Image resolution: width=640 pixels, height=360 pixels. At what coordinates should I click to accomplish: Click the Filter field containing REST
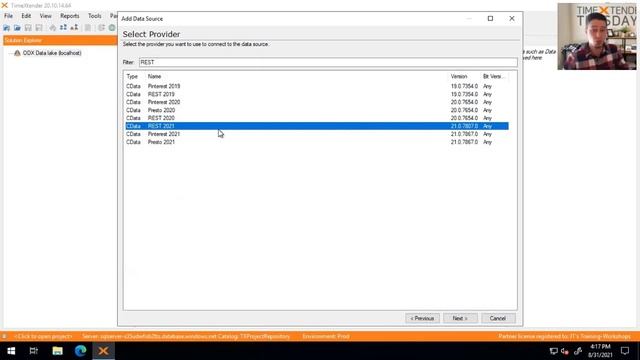coord(328,62)
